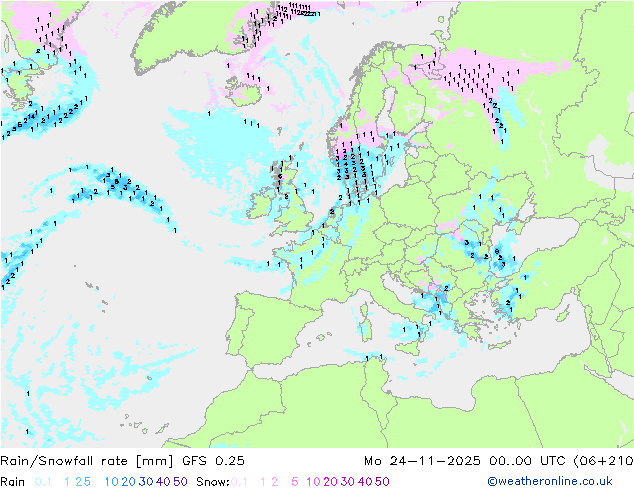The image size is (634, 490).
Task: Choose the rain legend 30 value
Action: [146, 482]
